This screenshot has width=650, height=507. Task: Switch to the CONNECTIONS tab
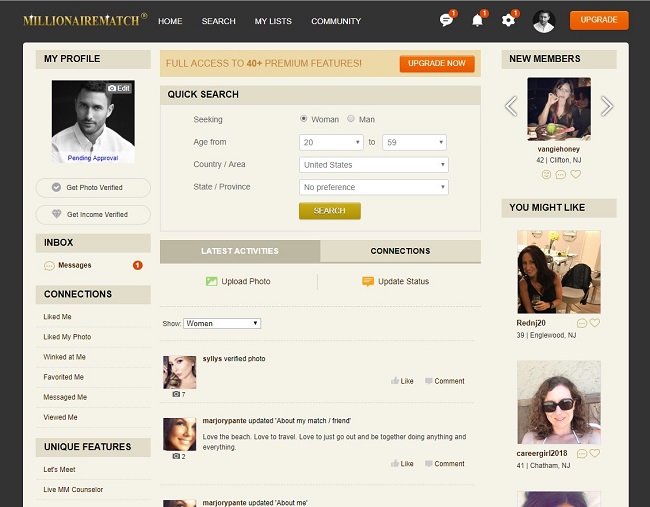[x=400, y=251]
